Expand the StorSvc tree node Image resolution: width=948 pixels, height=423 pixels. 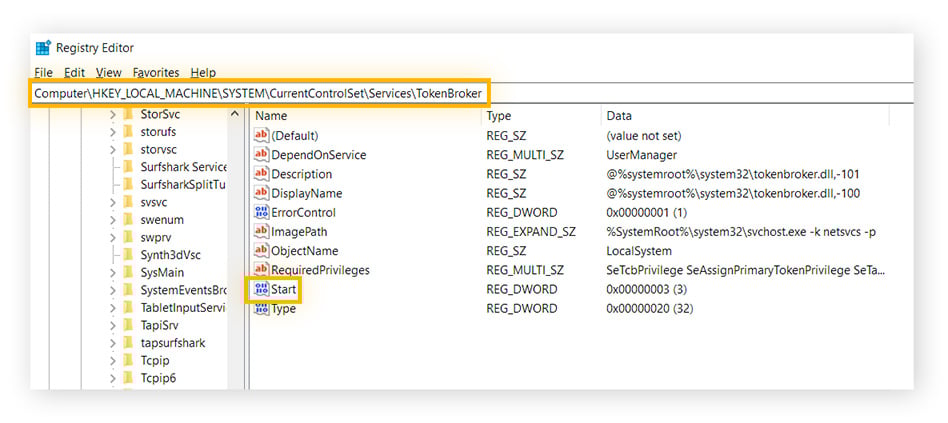pos(113,114)
